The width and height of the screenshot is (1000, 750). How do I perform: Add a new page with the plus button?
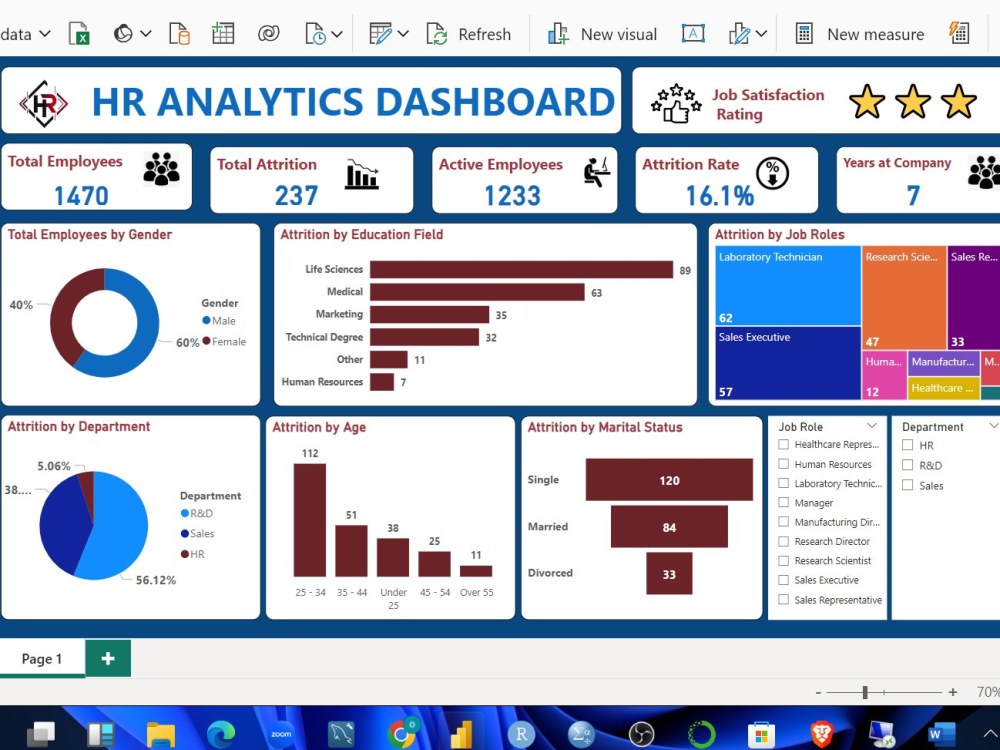108,658
